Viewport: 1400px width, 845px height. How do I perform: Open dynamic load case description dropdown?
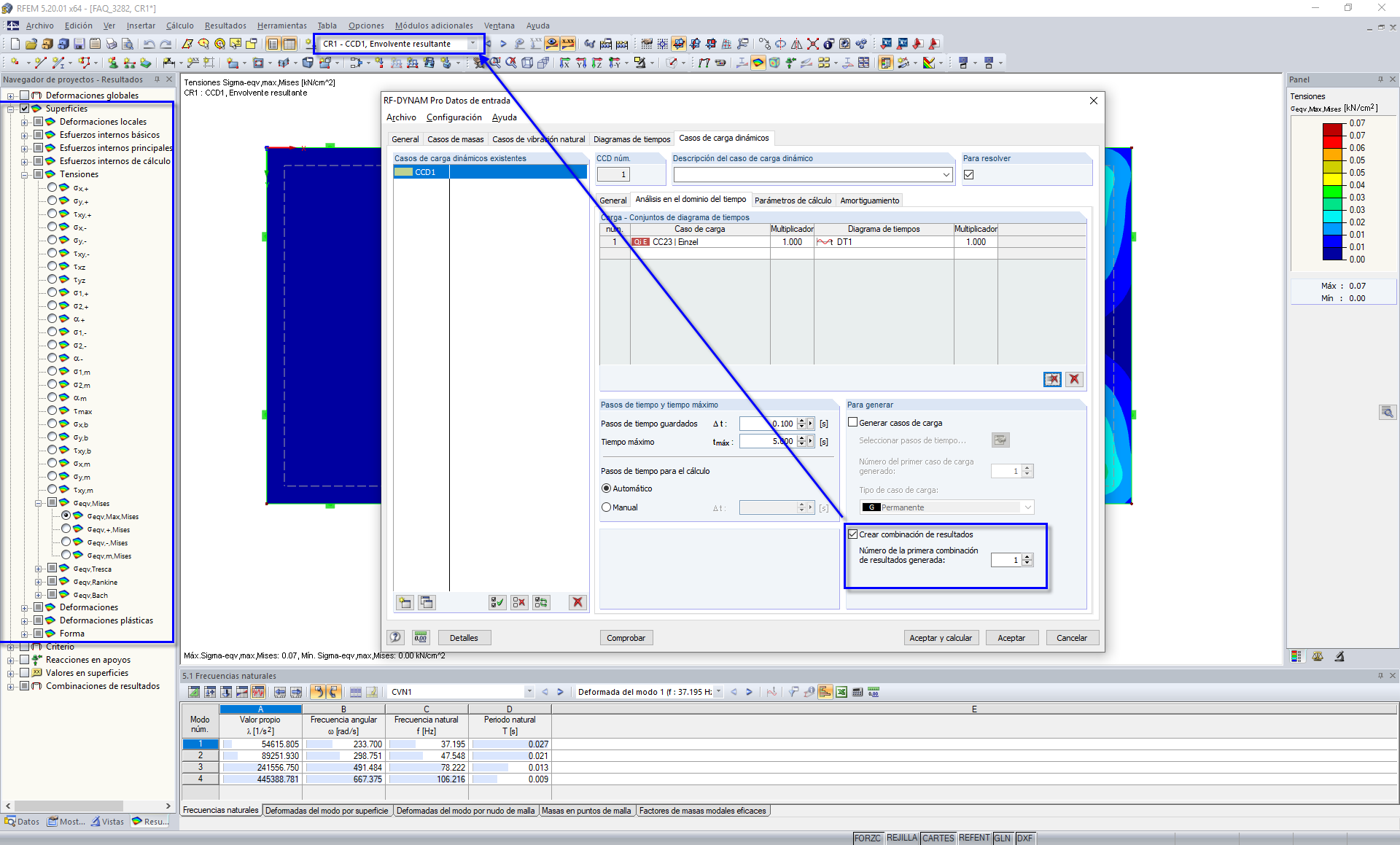click(x=946, y=175)
